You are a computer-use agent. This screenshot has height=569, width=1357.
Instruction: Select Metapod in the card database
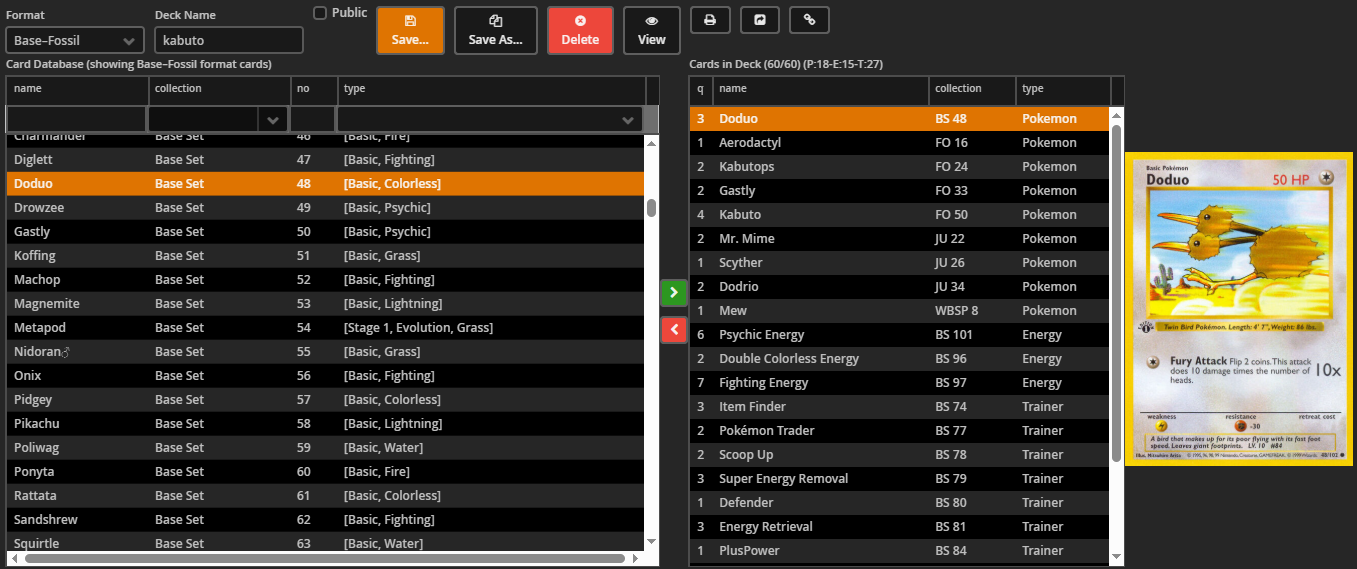[326, 328]
